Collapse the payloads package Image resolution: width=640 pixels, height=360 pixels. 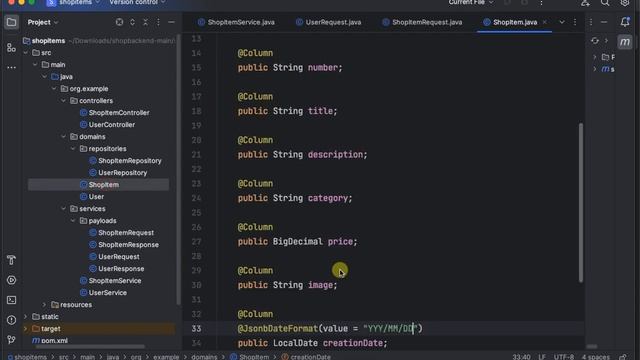tap(73, 221)
